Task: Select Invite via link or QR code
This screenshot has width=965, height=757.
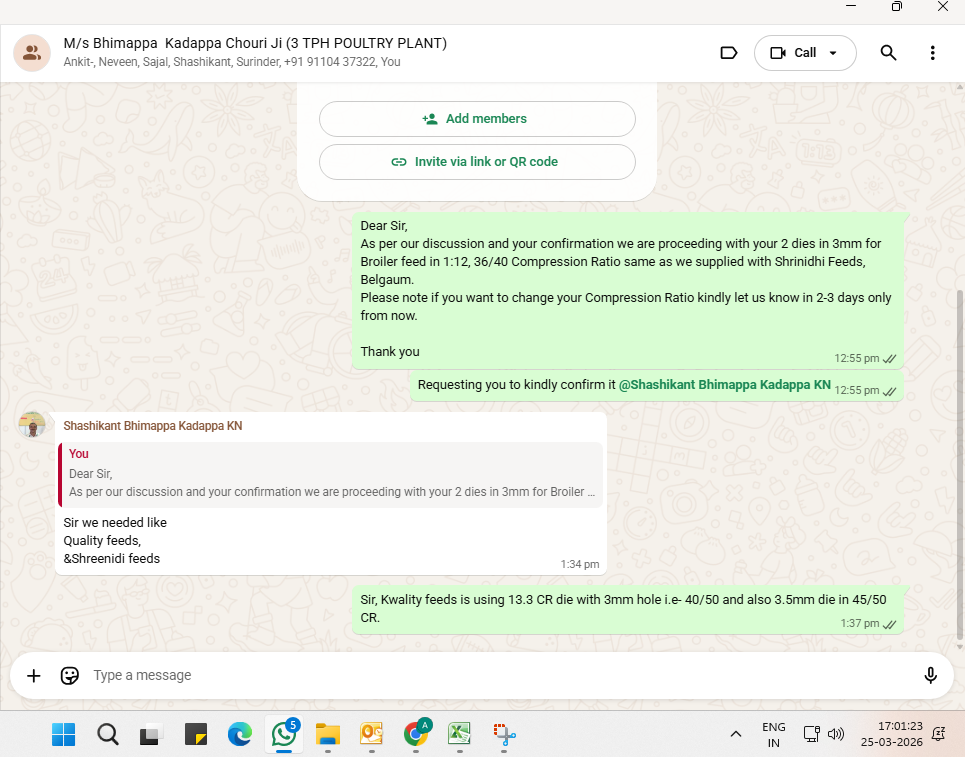Action: click(x=477, y=162)
